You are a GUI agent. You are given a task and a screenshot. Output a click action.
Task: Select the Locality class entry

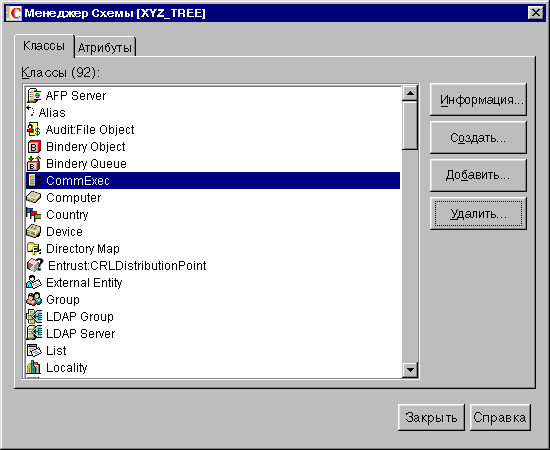click(213, 368)
